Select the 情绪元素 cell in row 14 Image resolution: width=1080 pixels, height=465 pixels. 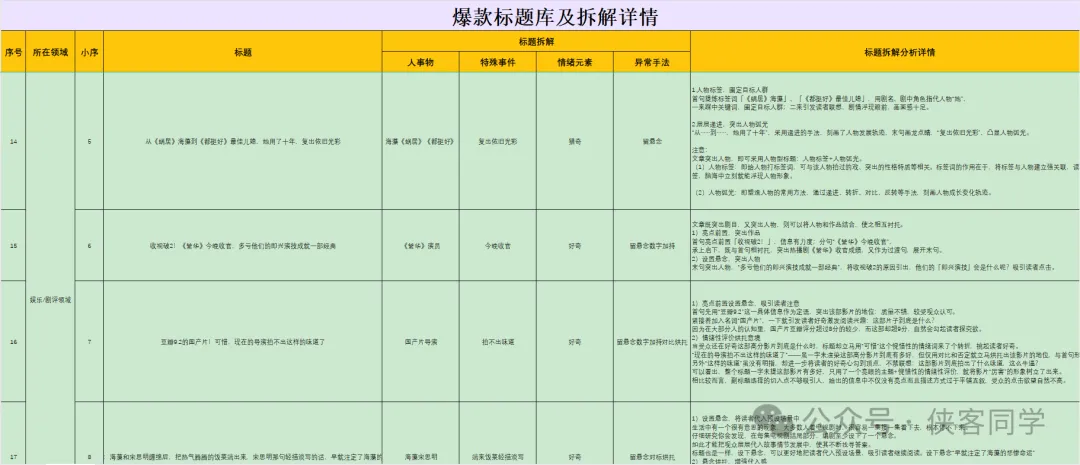tap(574, 141)
